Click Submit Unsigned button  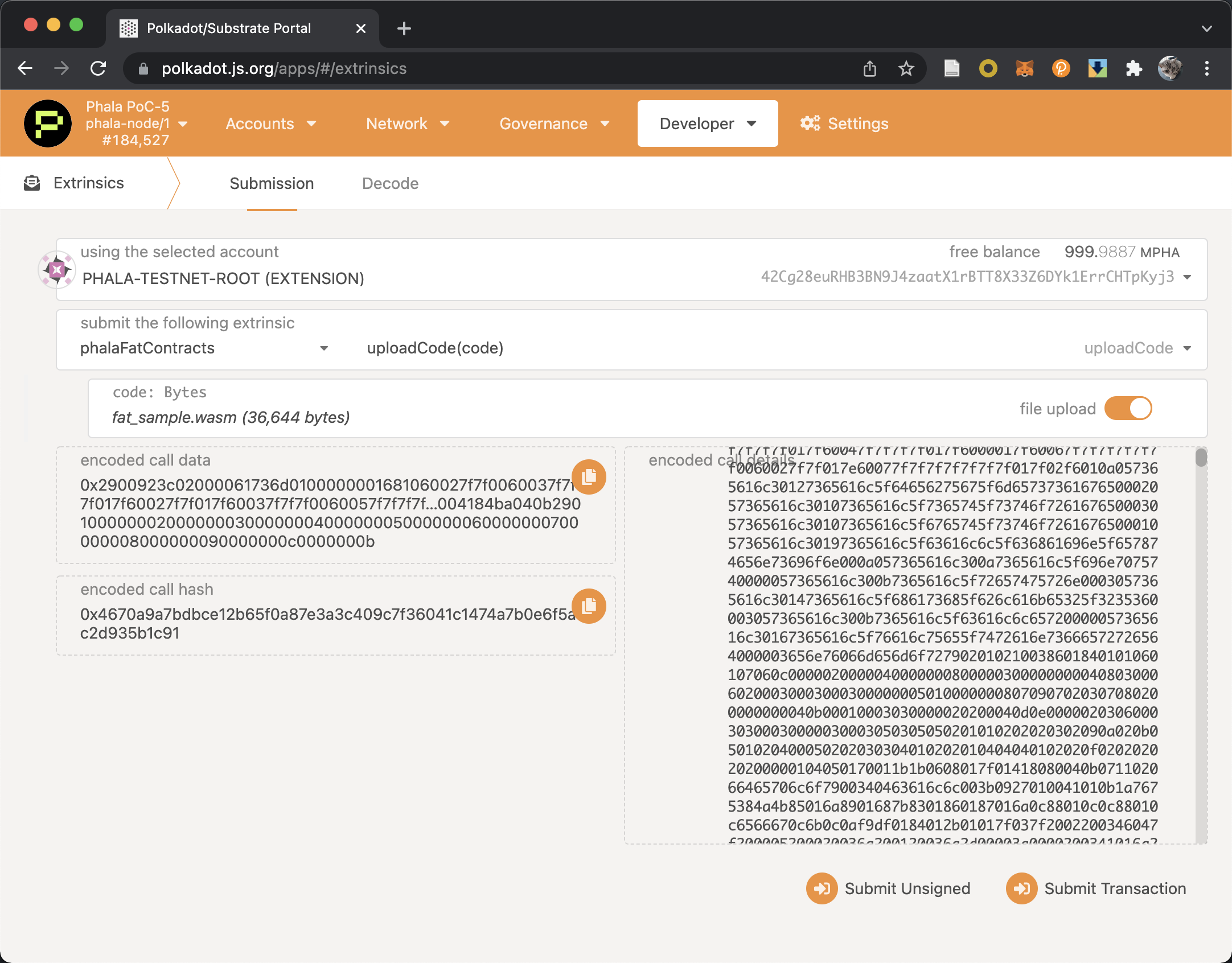(888, 888)
